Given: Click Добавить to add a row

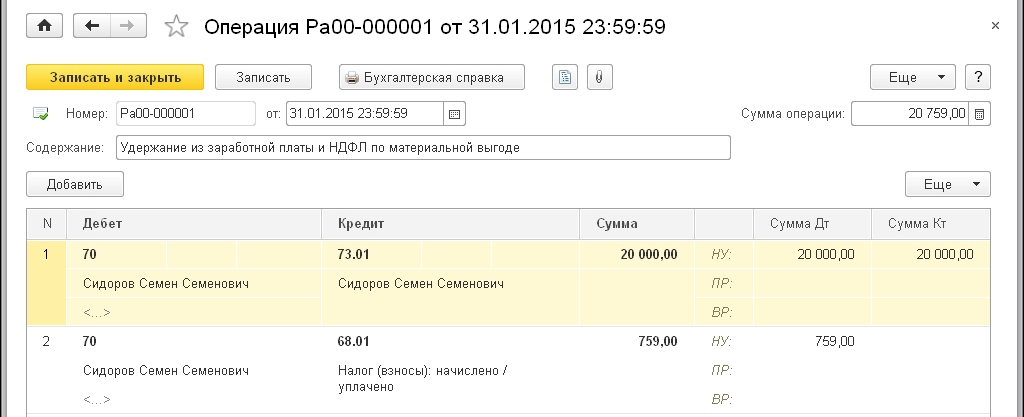Looking at the screenshot, I should pos(75,184).
